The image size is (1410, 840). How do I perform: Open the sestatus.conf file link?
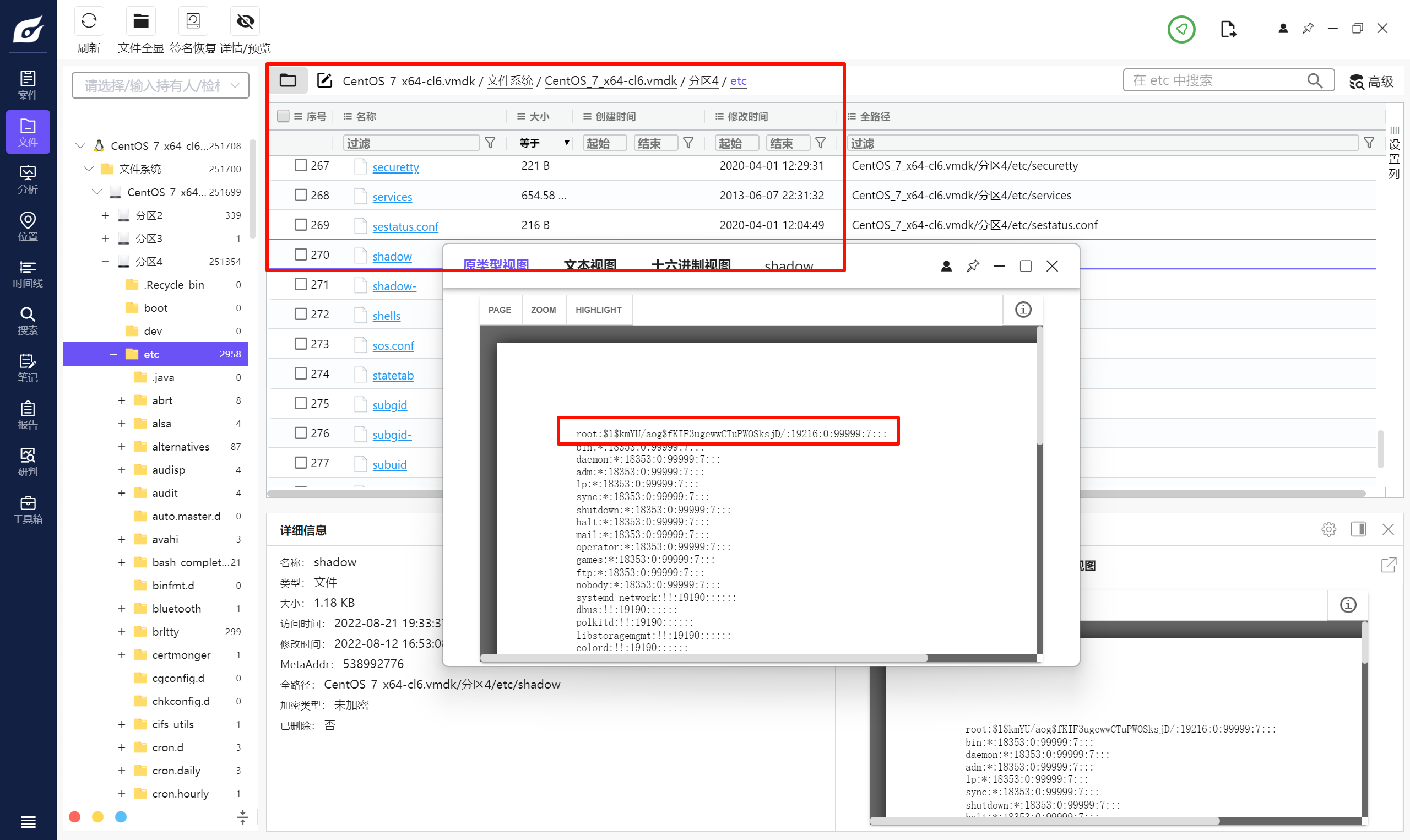[405, 226]
